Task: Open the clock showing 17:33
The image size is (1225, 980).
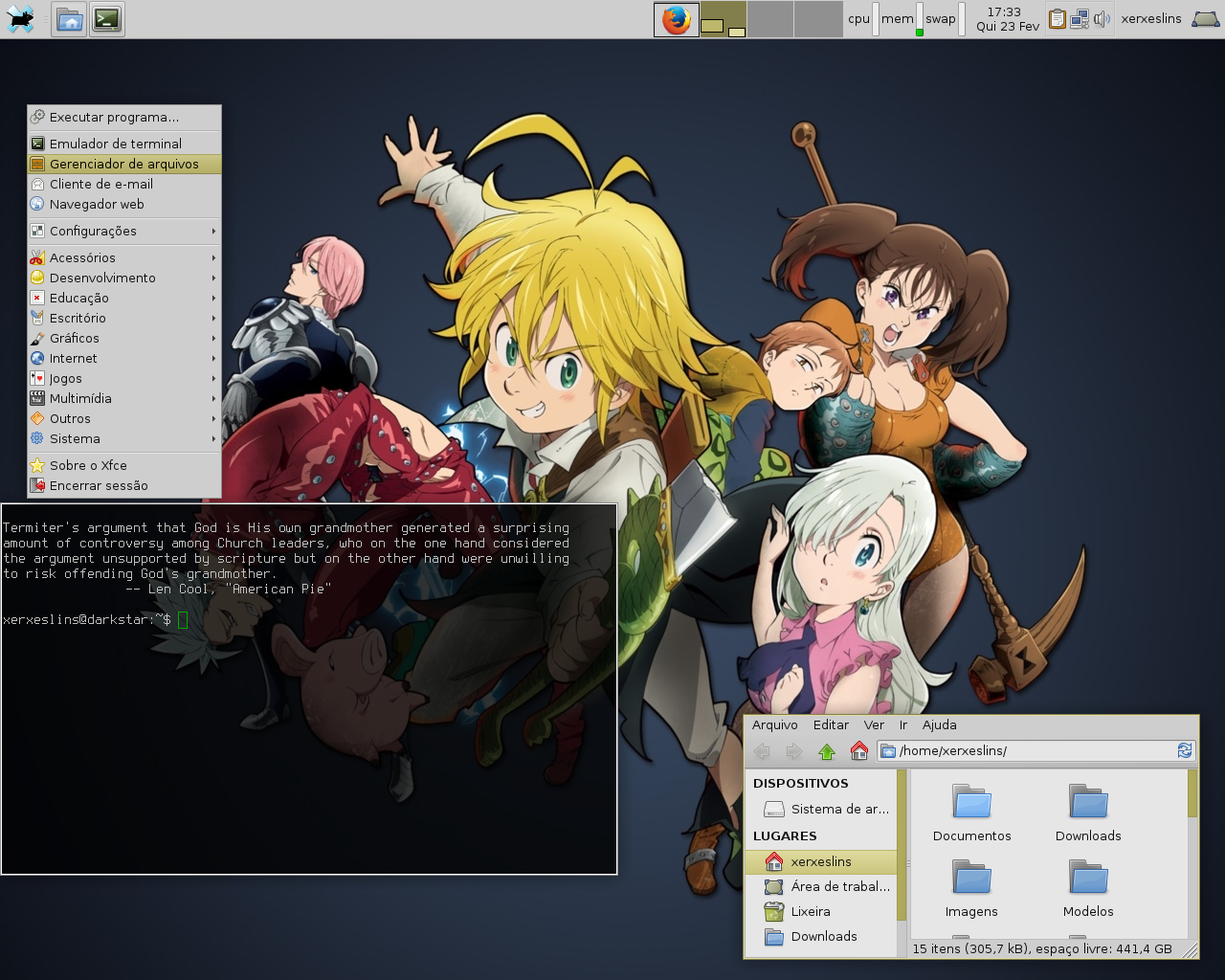Action: click(1007, 19)
